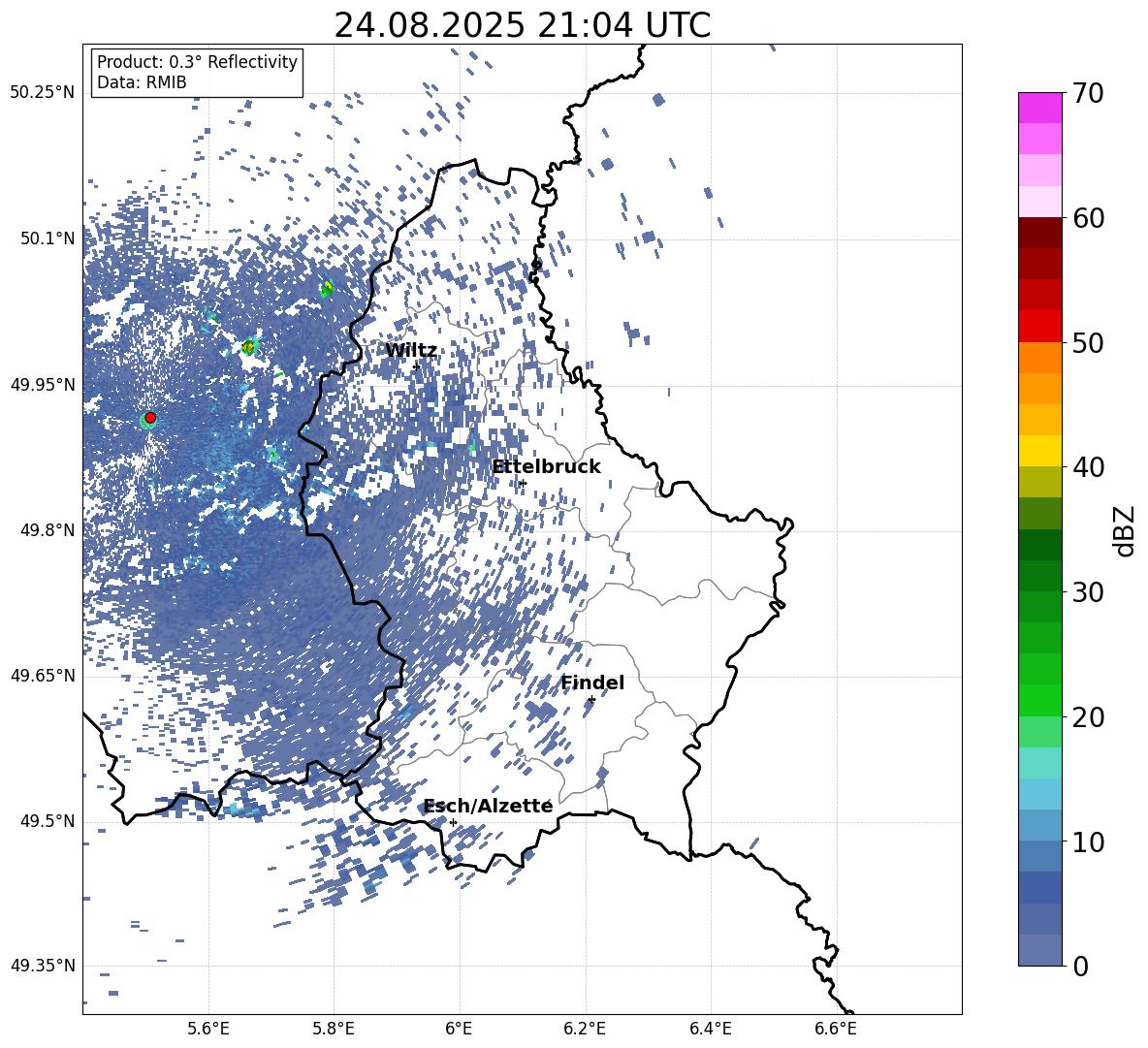Click the colorbar value label 0

pos(1081,966)
